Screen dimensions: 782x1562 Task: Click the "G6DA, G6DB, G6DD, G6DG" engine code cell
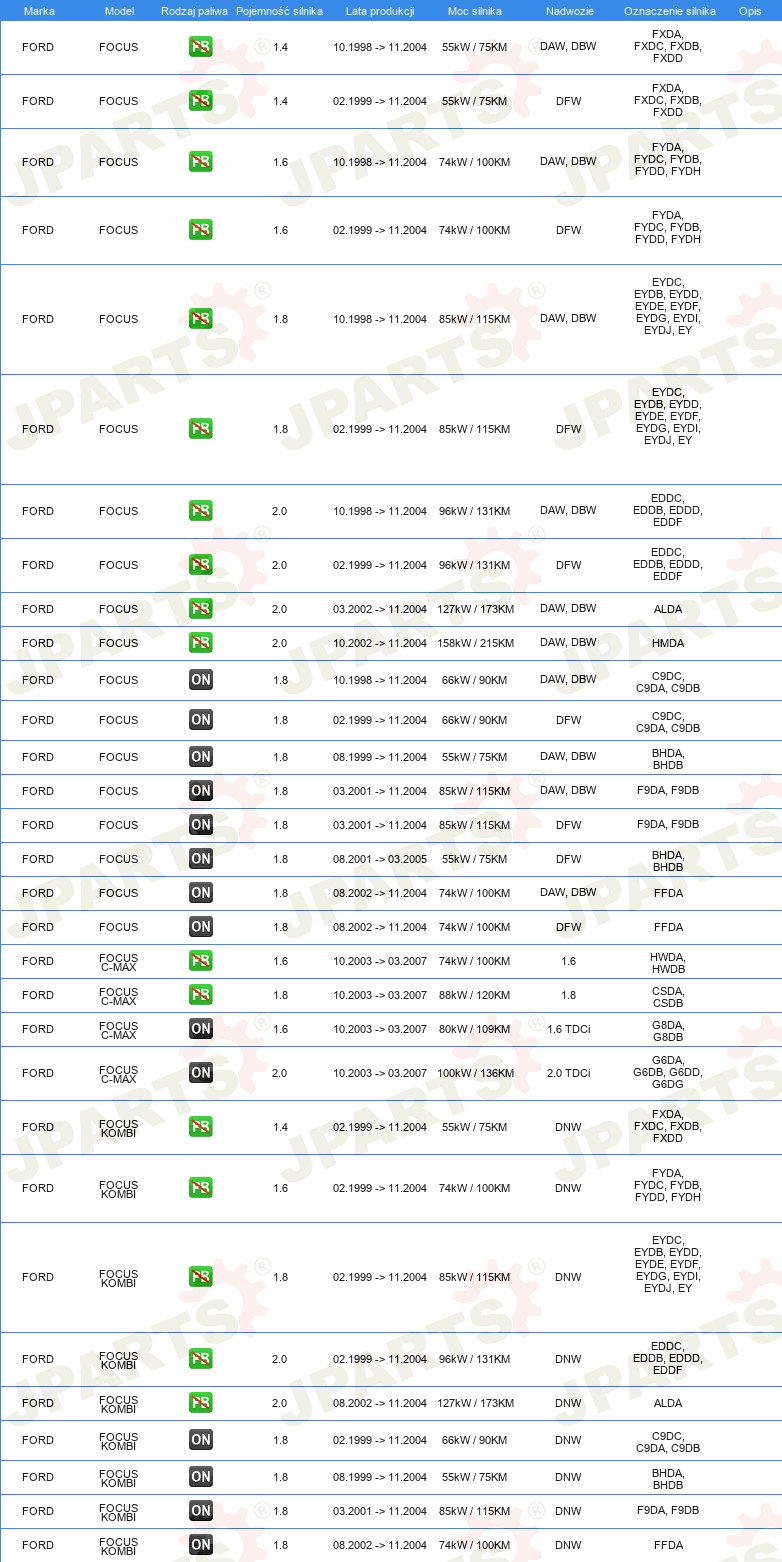668,1072
